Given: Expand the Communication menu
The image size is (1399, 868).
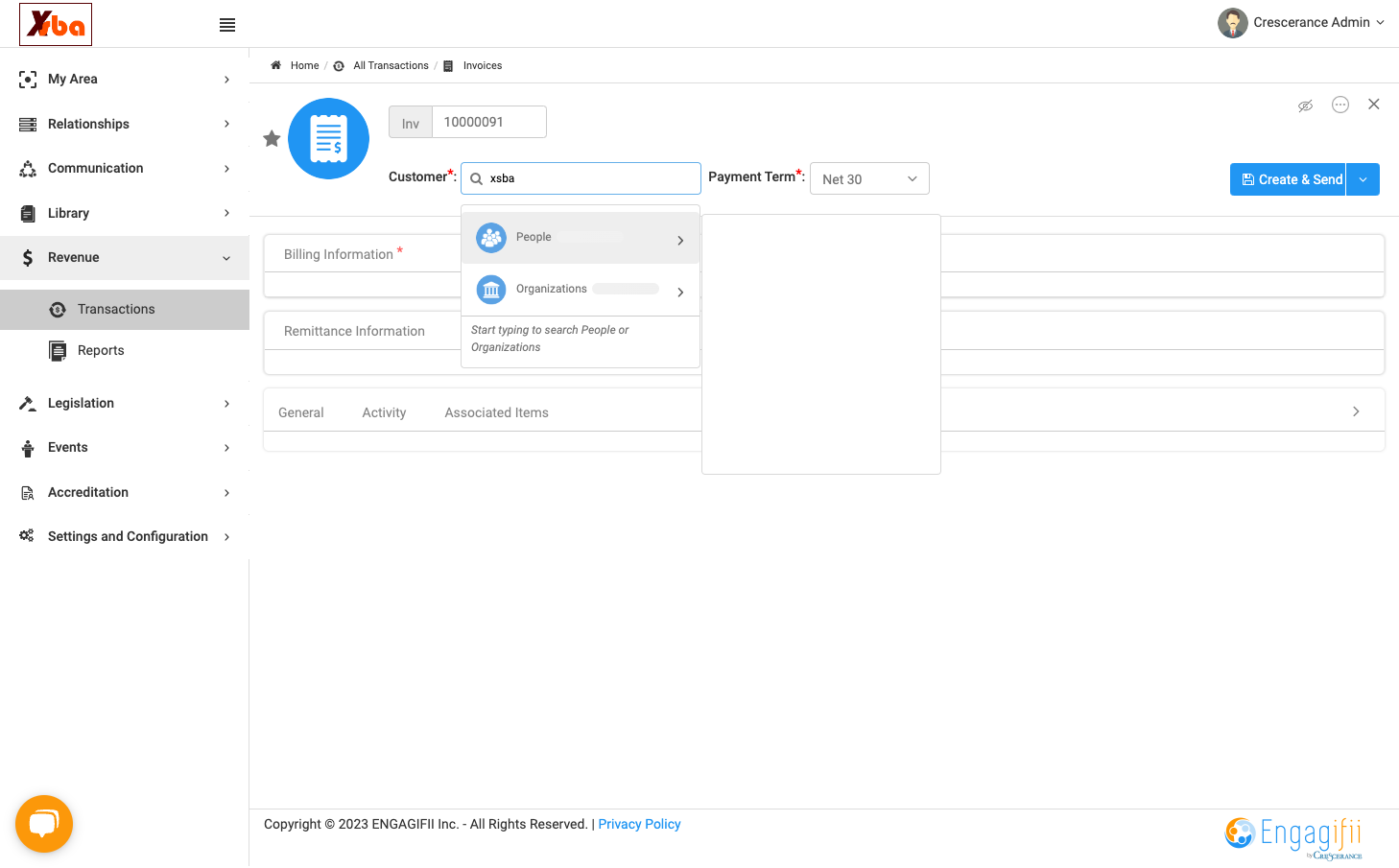Looking at the screenshot, I should 125,168.
